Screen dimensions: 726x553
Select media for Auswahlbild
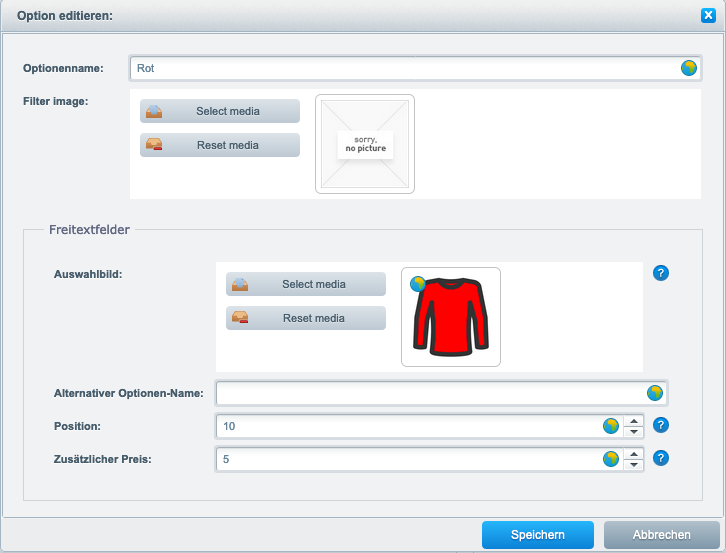[x=306, y=284]
